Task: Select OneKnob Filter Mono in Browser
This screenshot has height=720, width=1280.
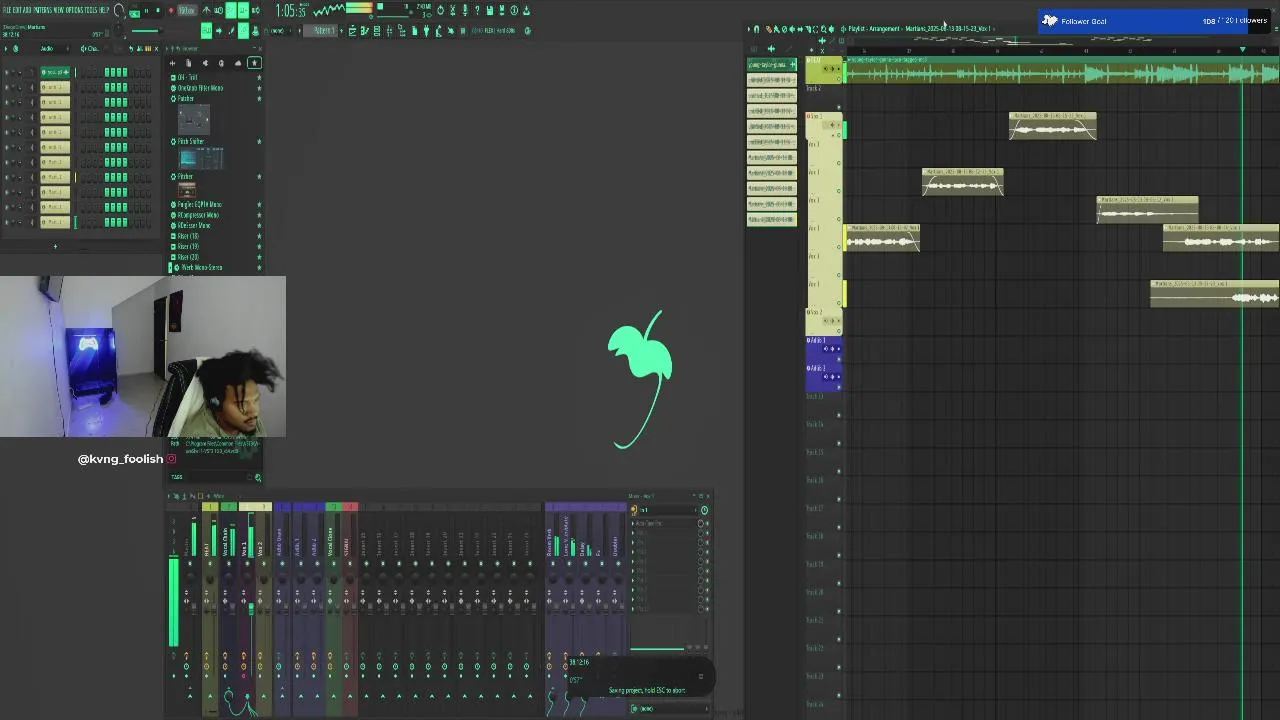Action: (200, 88)
